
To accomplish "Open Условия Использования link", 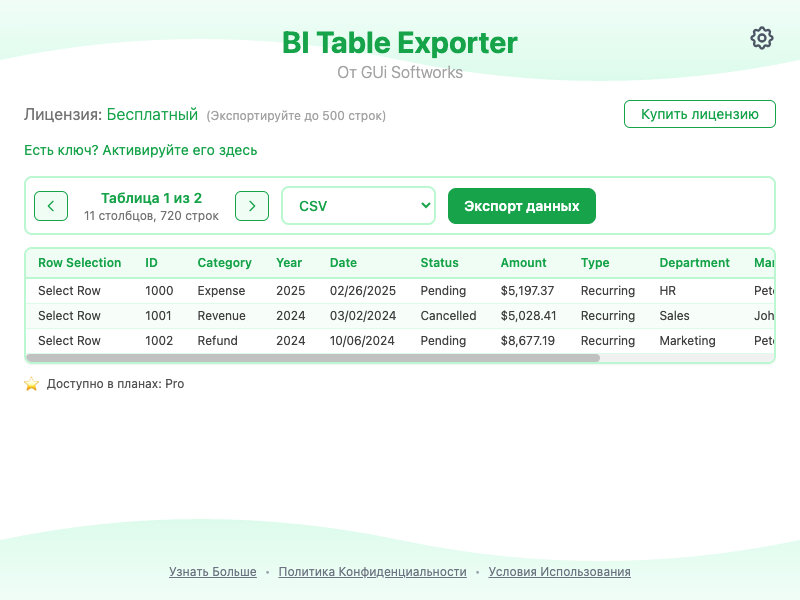I will [x=559, y=572].
